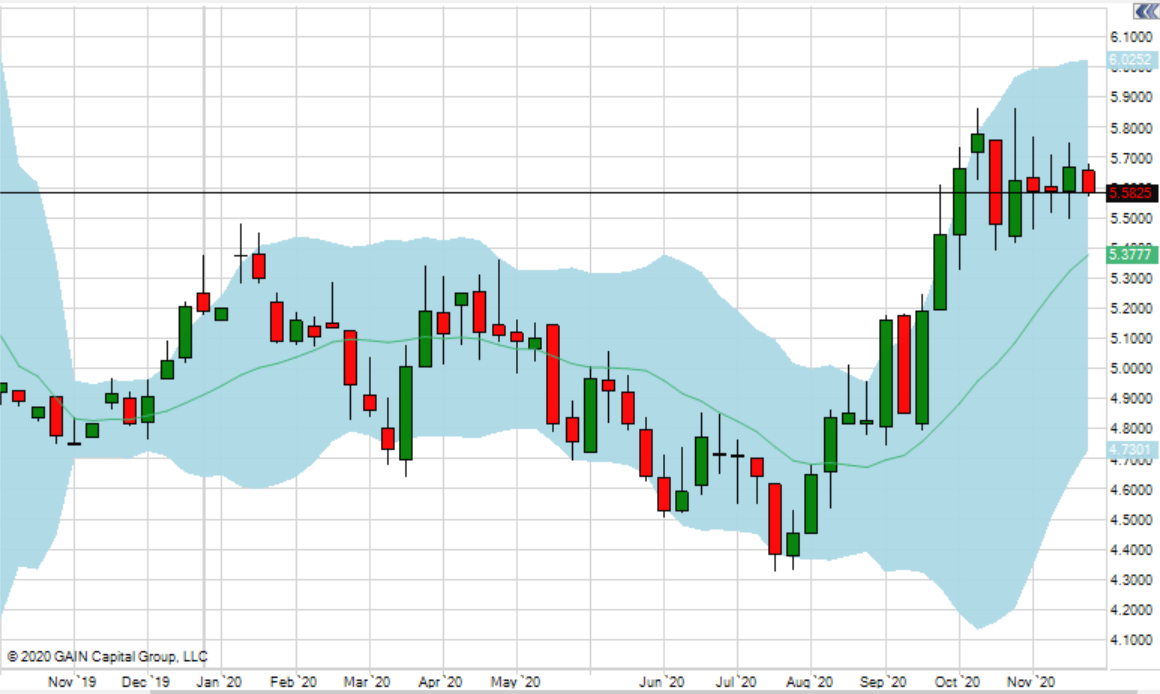Click the 6.1000 price axis label
The image size is (1160, 694).
(x=1131, y=36)
